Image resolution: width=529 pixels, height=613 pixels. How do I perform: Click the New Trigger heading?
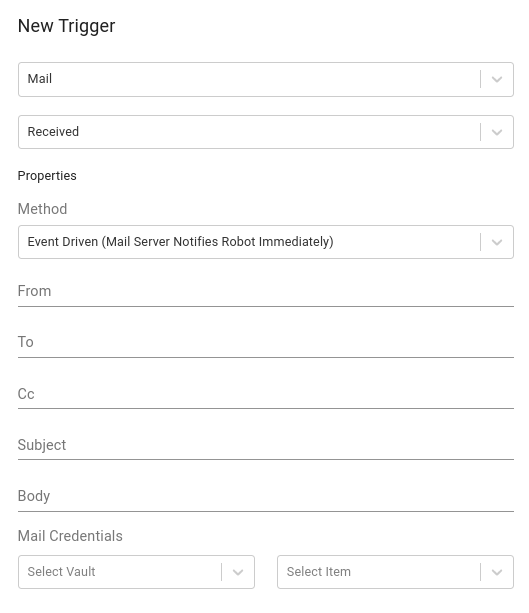pos(66,26)
